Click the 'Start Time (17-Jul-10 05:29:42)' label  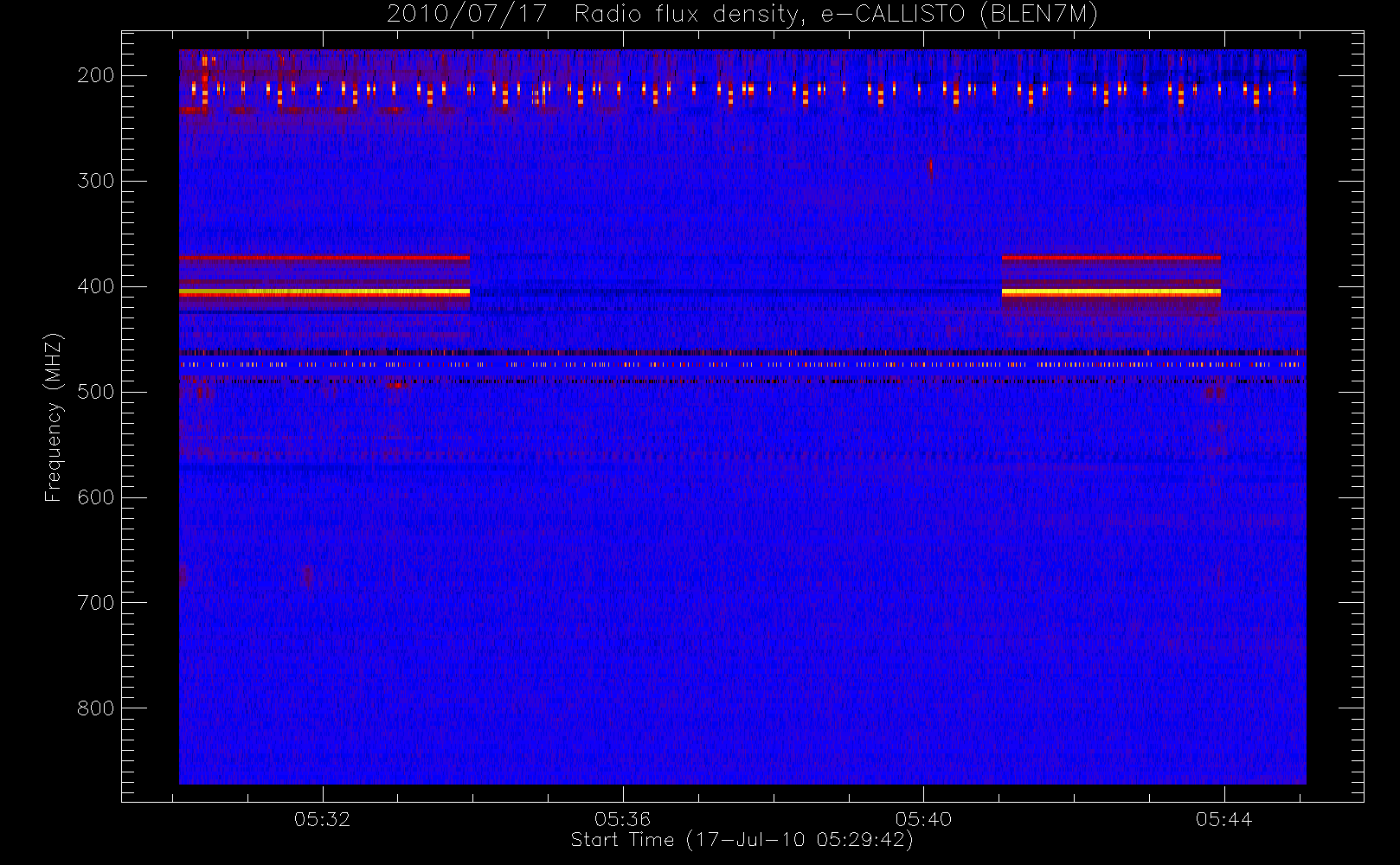click(742, 840)
